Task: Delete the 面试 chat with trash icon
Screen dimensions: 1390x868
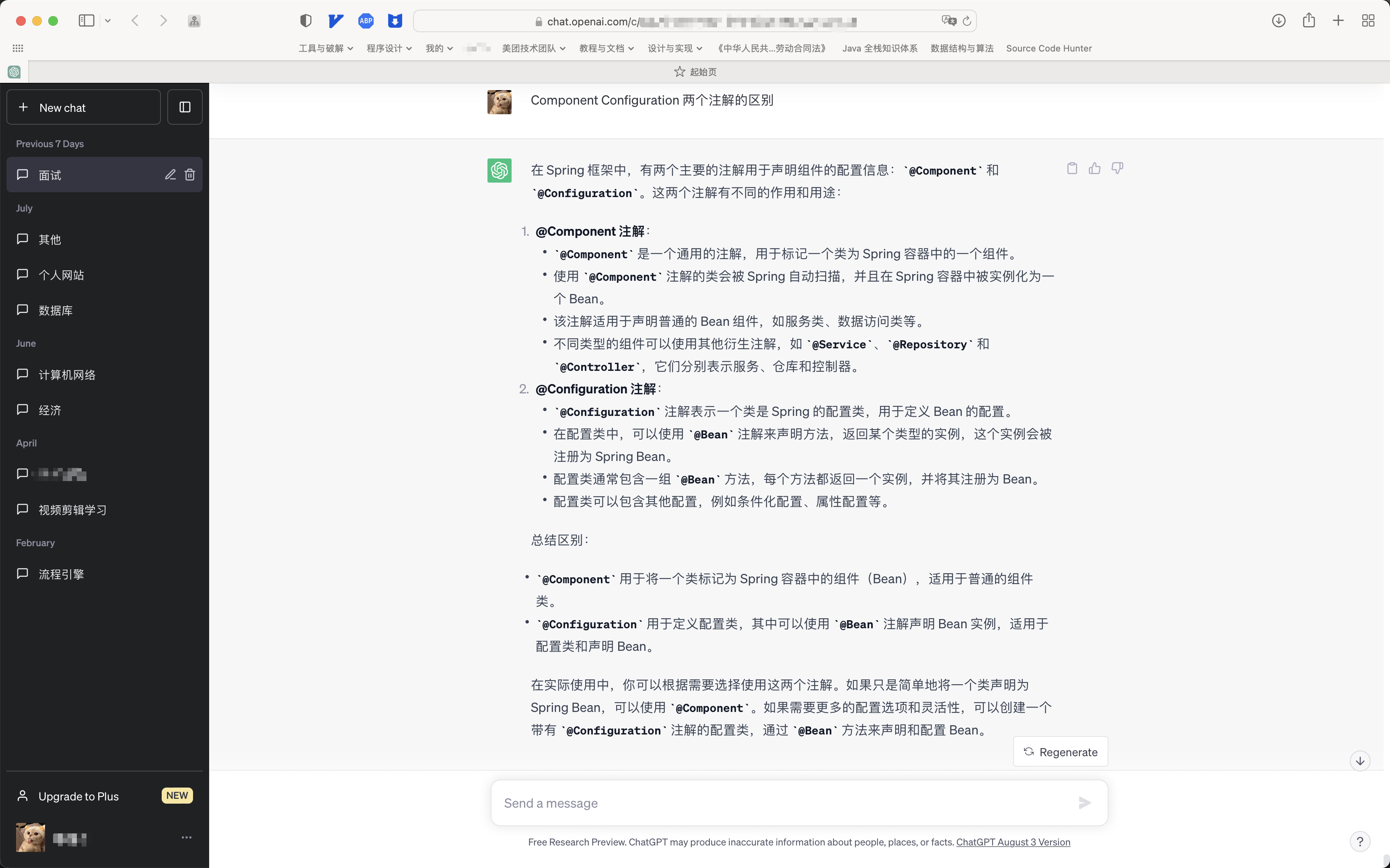Action: click(190, 175)
